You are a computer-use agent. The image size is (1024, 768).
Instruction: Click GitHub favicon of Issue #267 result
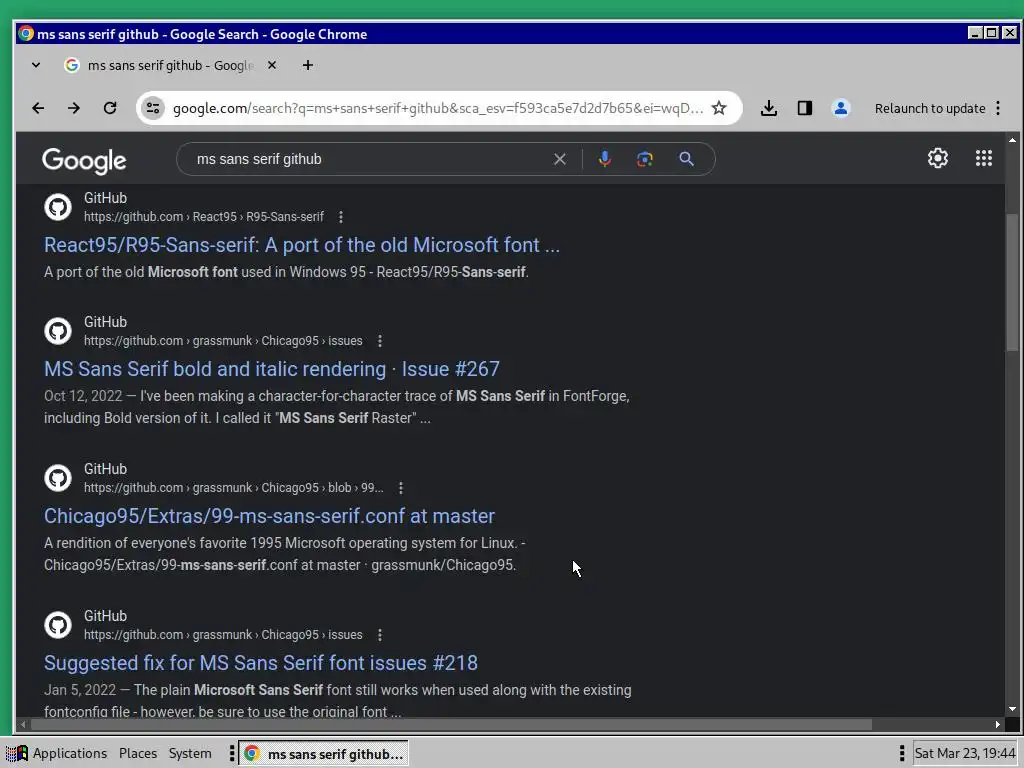(x=58, y=331)
